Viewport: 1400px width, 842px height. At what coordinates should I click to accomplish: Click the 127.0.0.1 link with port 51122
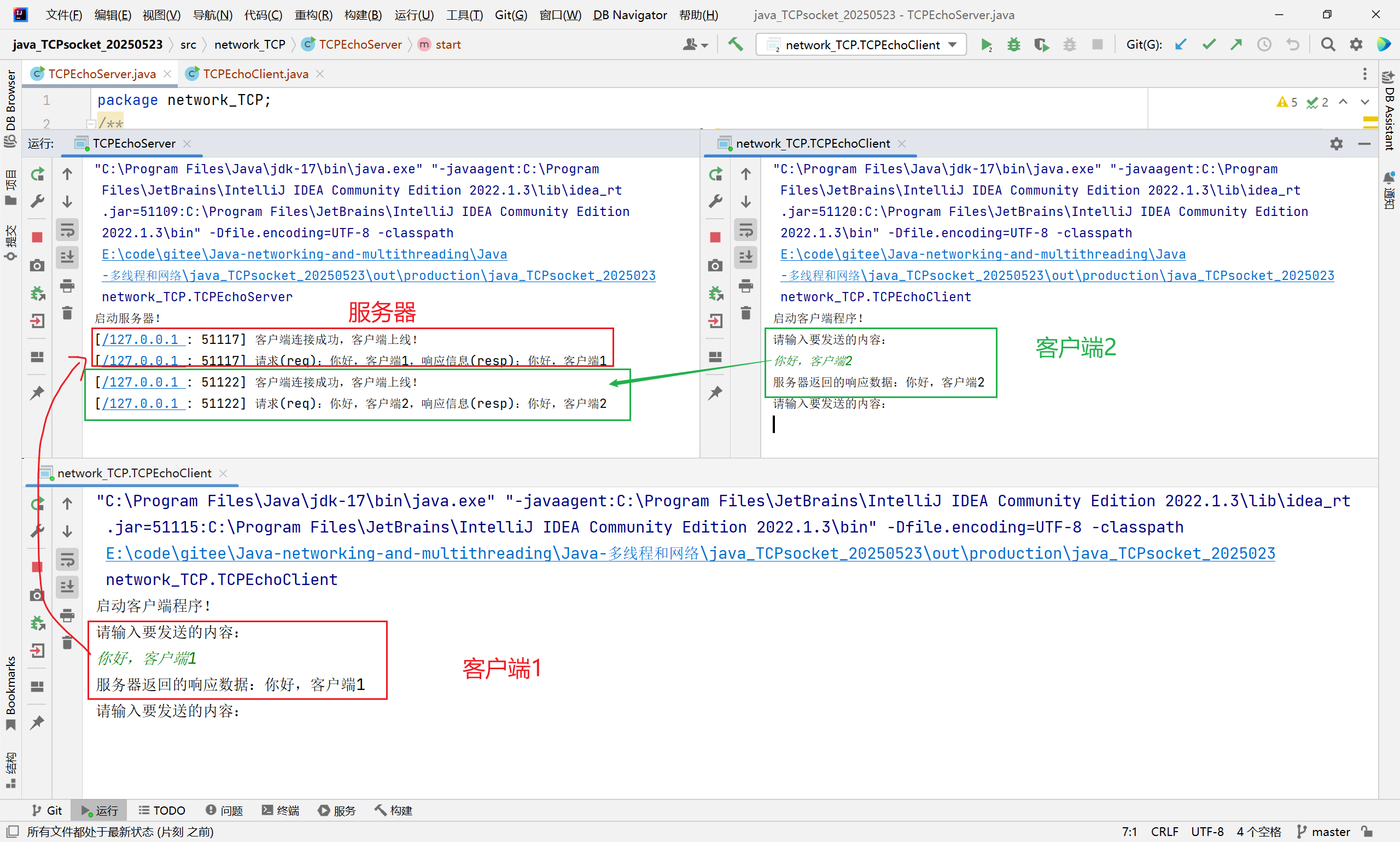[x=143, y=382]
